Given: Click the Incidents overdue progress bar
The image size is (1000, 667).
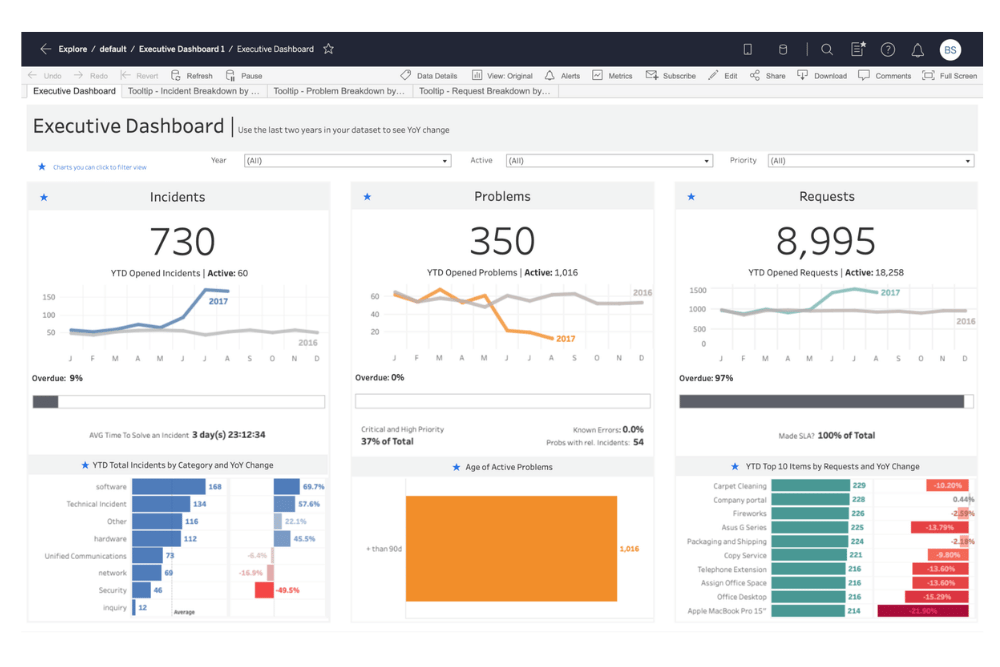Looking at the screenshot, I should (x=178, y=402).
